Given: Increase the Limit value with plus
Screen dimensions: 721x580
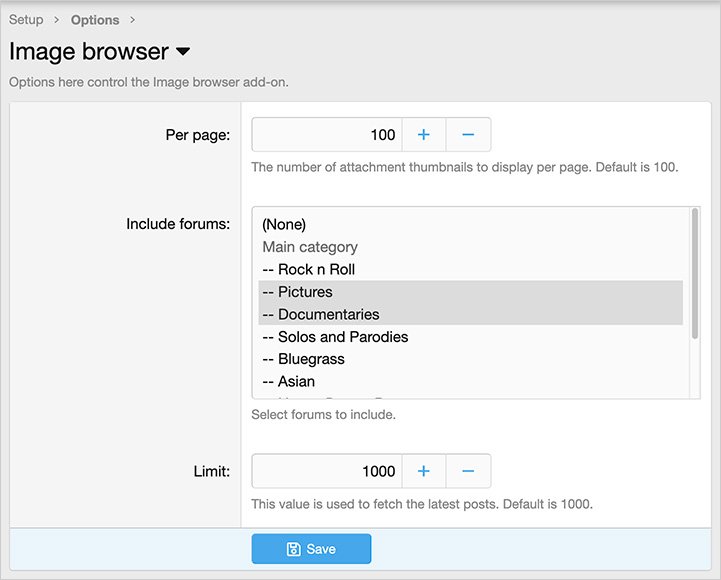Looking at the screenshot, I should (423, 471).
